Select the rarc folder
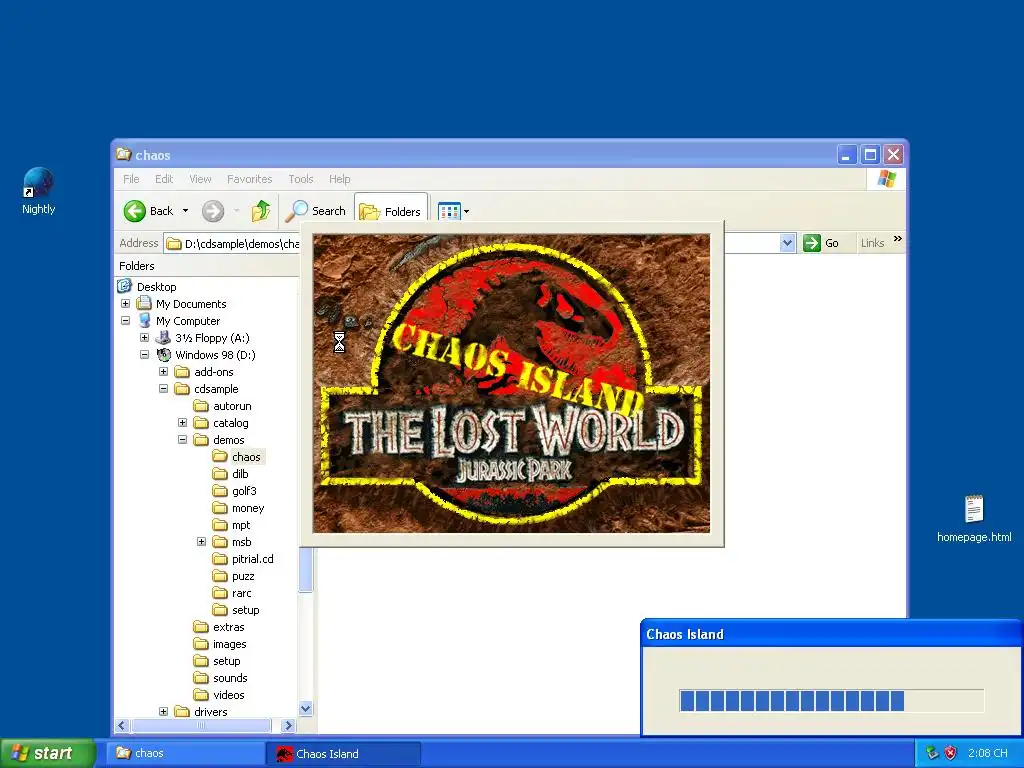The height and width of the screenshot is (768, 1024). coord(242,592)
